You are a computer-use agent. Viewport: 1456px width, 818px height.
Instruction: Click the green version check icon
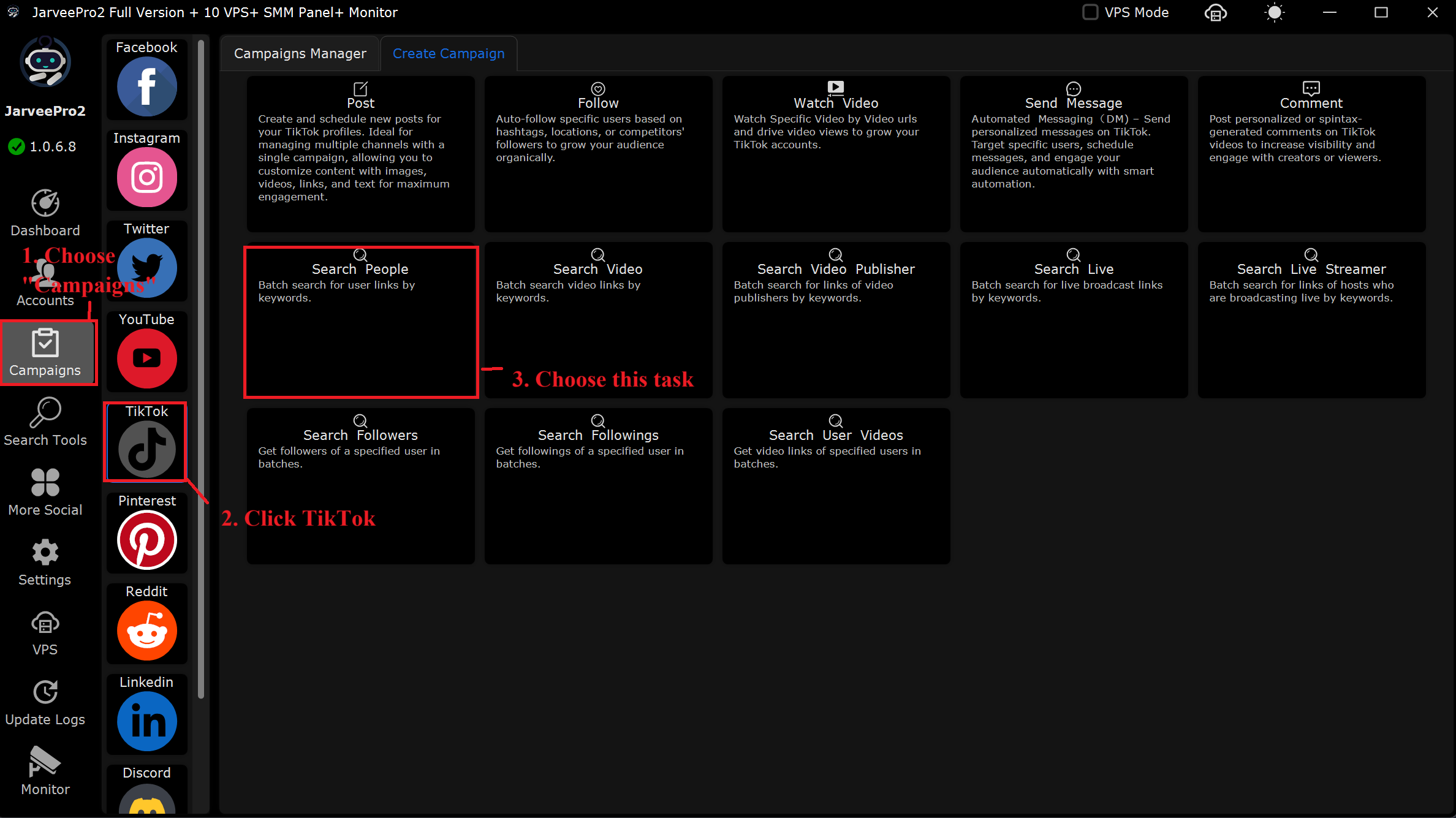click(x=17, y=146)
